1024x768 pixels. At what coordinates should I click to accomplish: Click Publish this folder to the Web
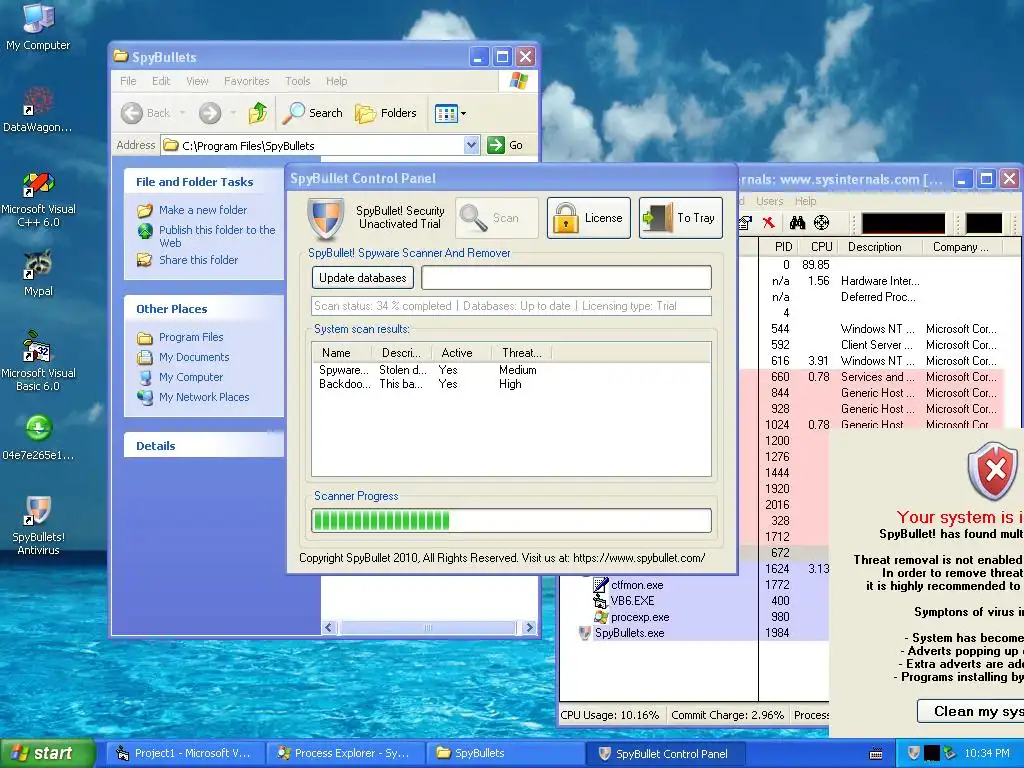point(217,236)
